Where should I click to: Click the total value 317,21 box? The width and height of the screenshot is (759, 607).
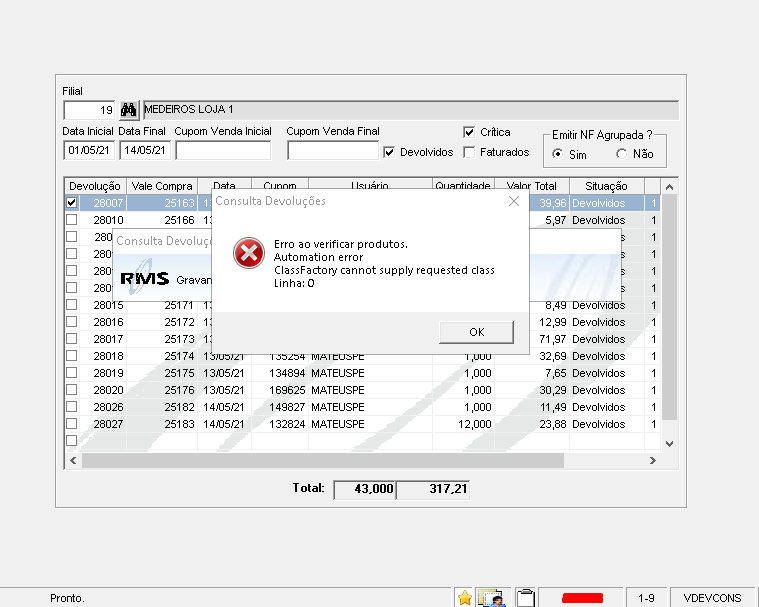(433, 489)
